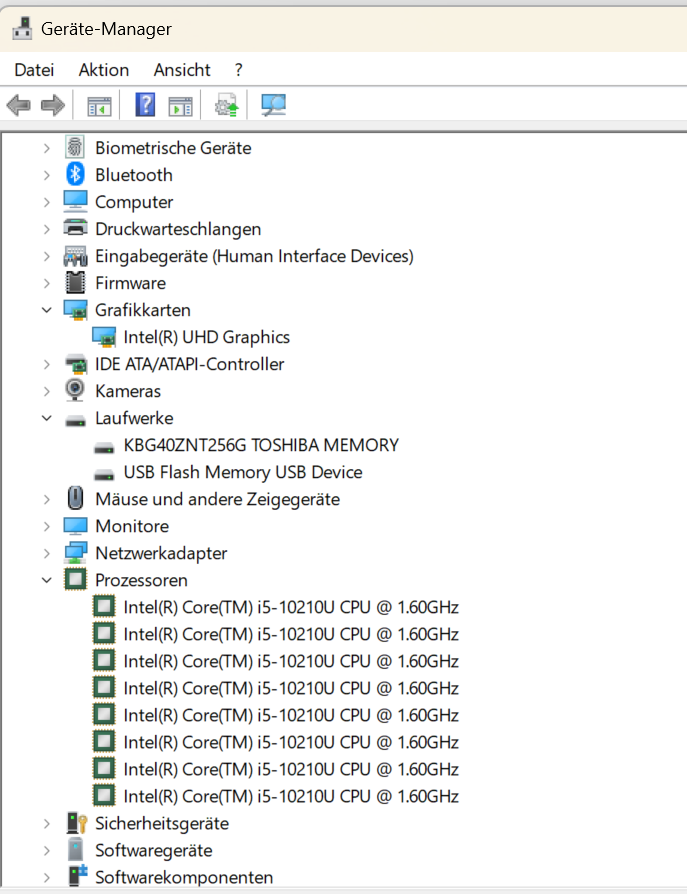Click the USB Flash Memory drive icon

coord(104,475)
